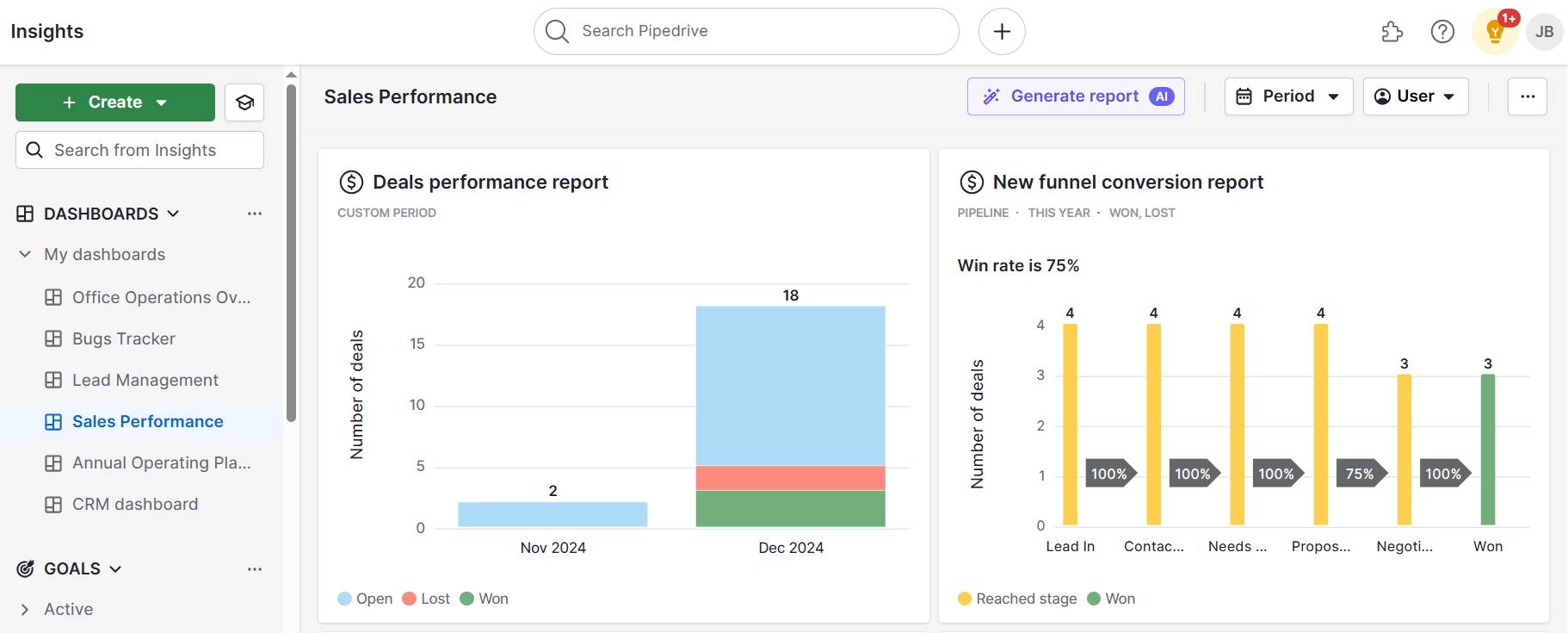The image size is (1568, 633).
Task: Open dashboard more options ellipsis button
Action: pyautogui.click(x=1527, y=96)
